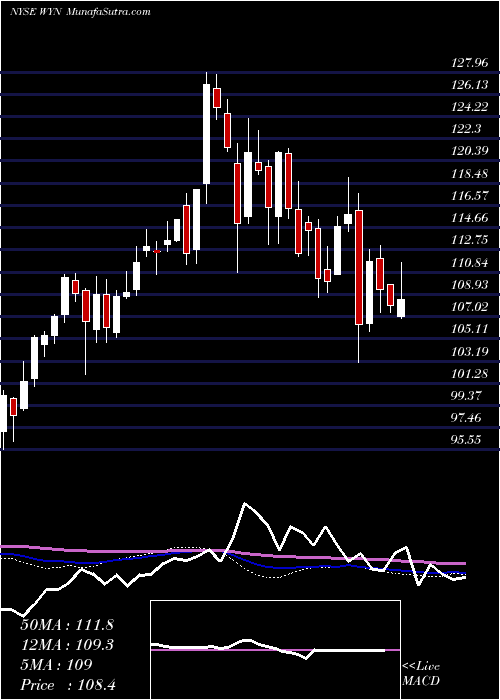Click the 114.66 price label

(x=470, y=218)
